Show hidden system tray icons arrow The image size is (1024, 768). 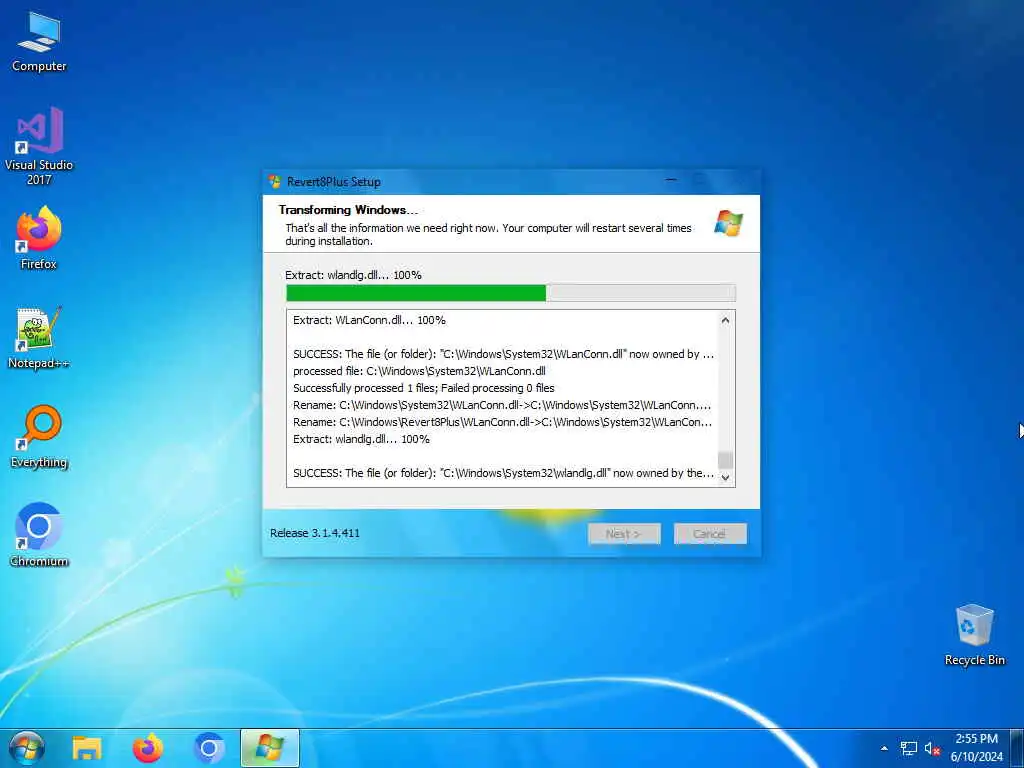pos(884,748)
